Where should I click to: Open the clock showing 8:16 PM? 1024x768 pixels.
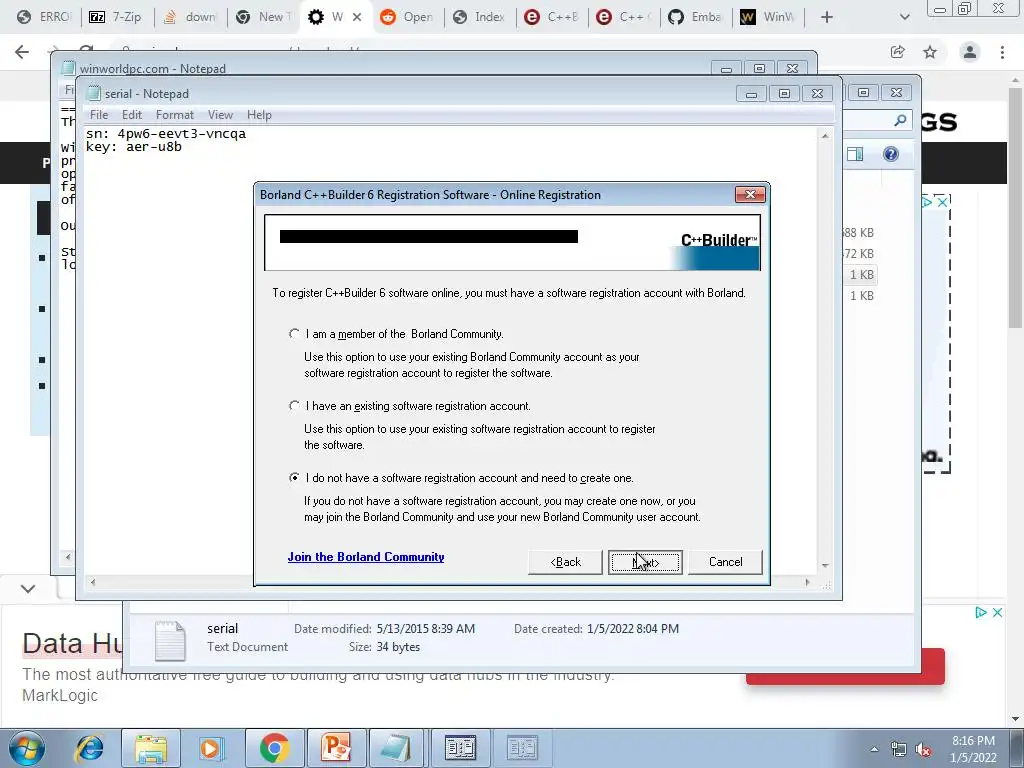[974, 749]
